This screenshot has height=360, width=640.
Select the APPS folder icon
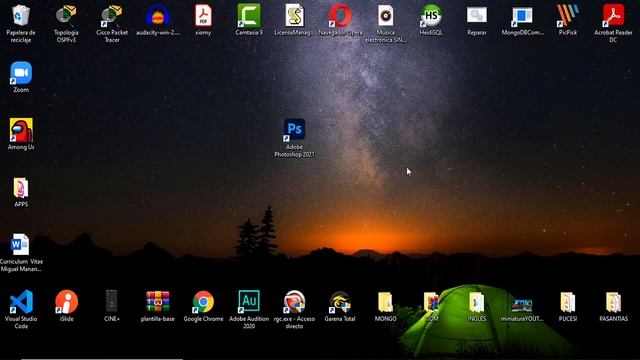coord(21,188)
